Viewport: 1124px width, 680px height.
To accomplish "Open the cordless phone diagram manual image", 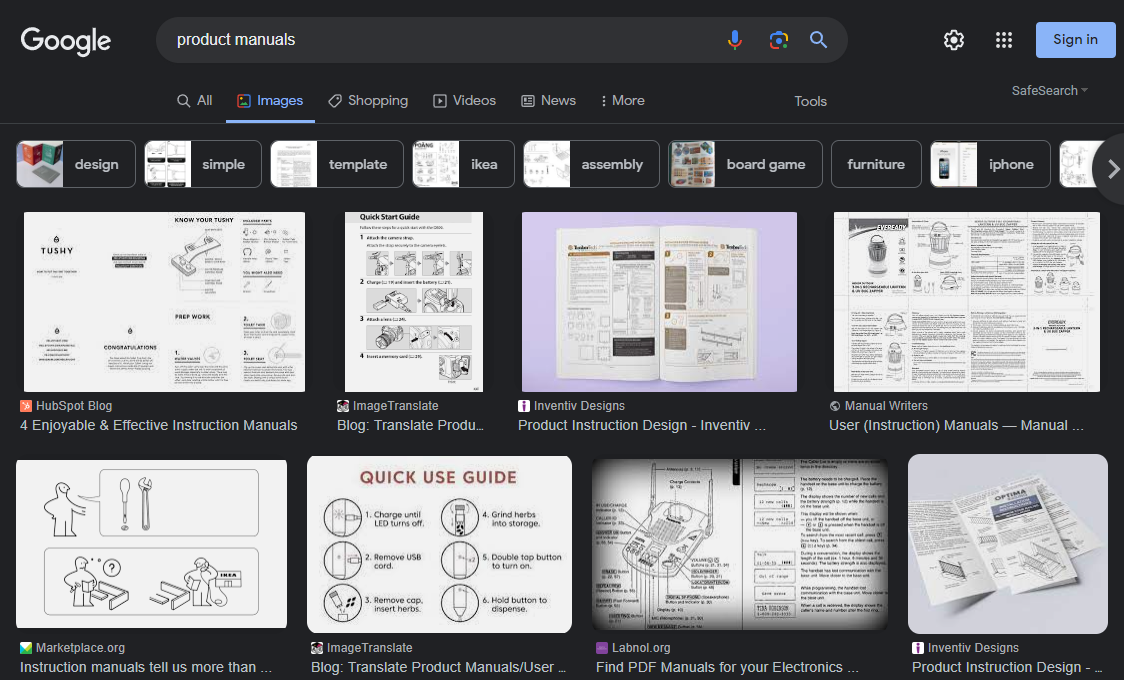I will click(x=740, y=545).
